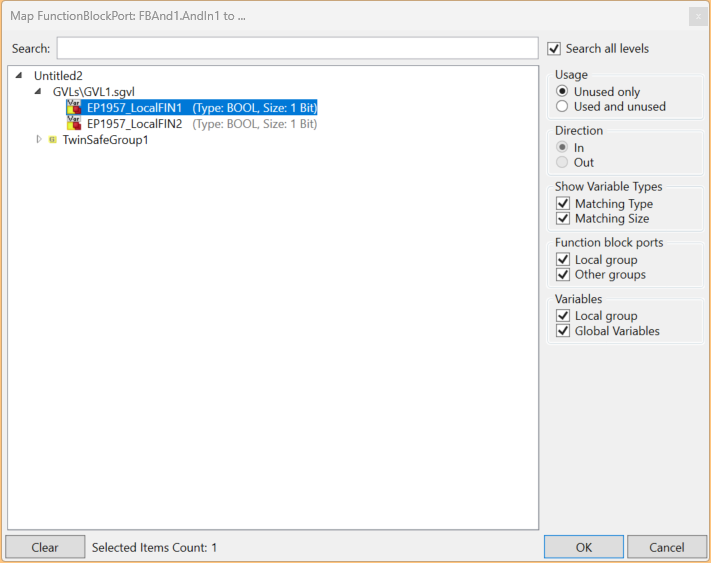This screenshot has height=563, width=711.
Task: Toggle Other groups checkbox
Action: click(x=563, y=274)
